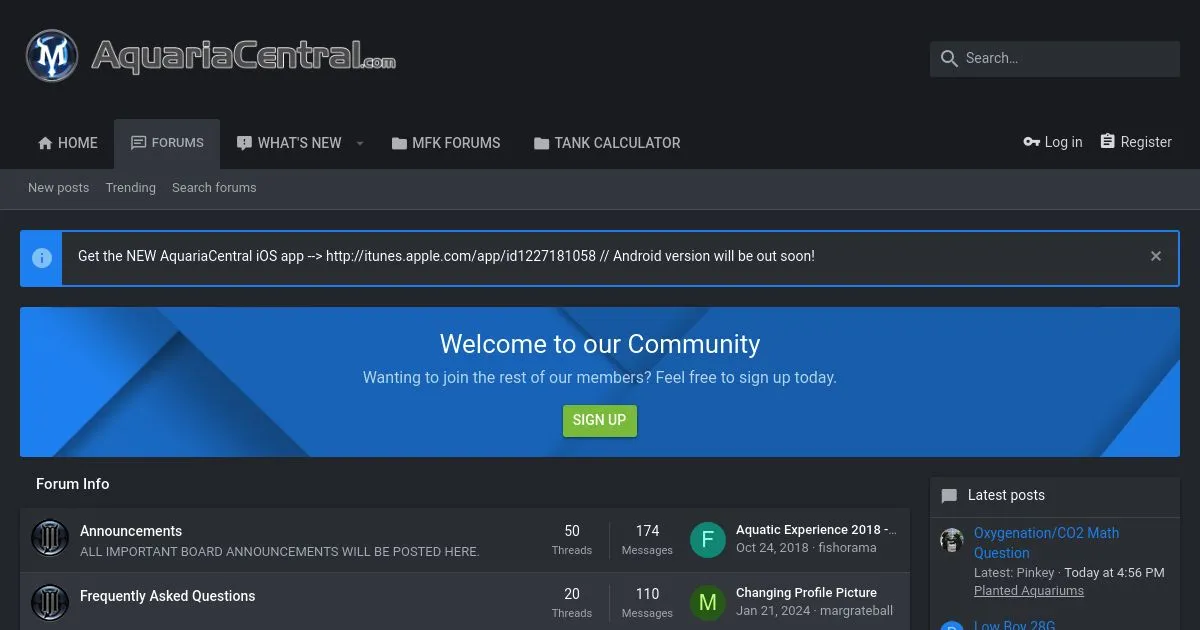
Task: Click the margrateball username link
Action: click(856, 611)
